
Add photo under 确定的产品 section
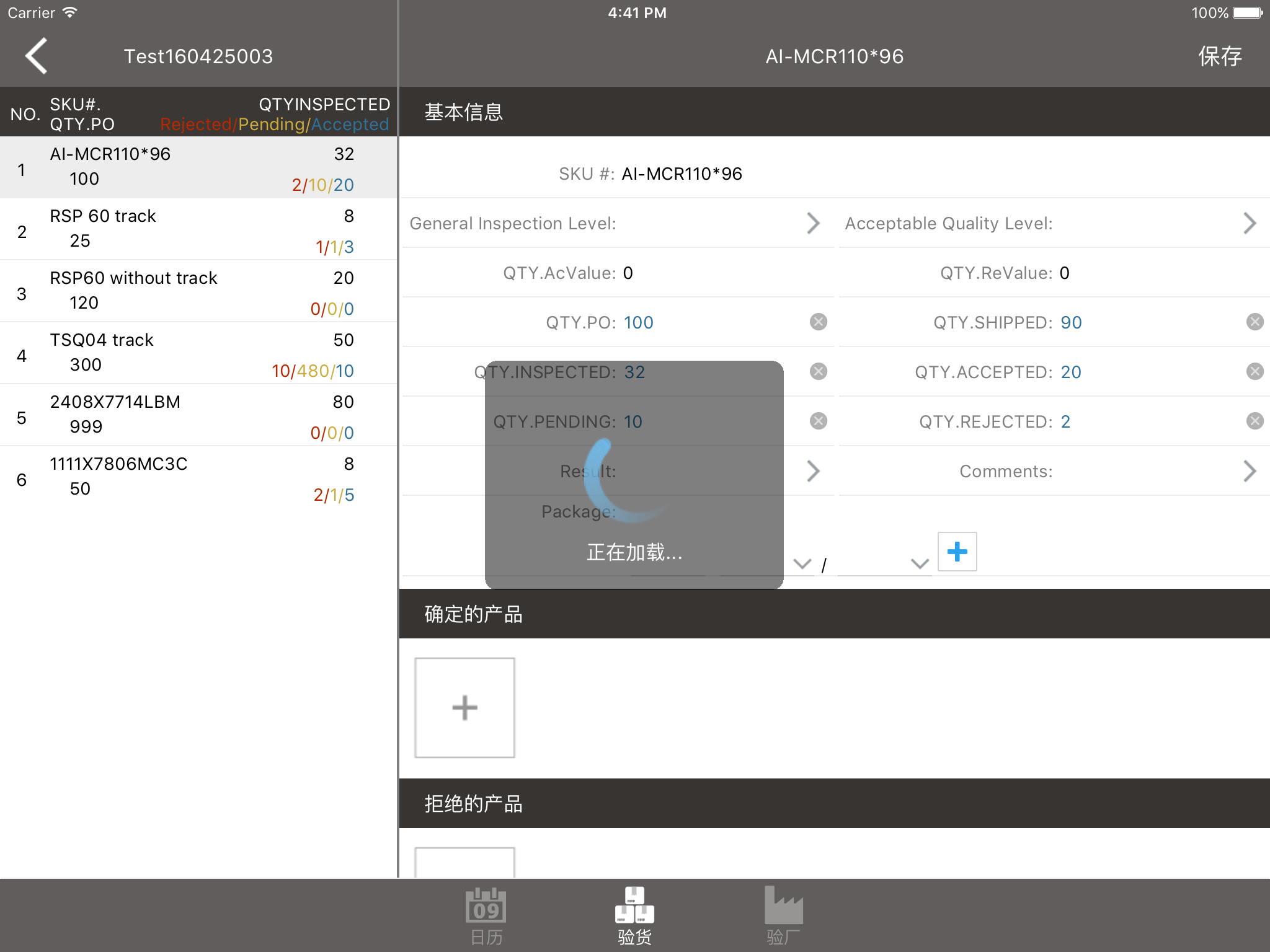[x=464, y=707]
